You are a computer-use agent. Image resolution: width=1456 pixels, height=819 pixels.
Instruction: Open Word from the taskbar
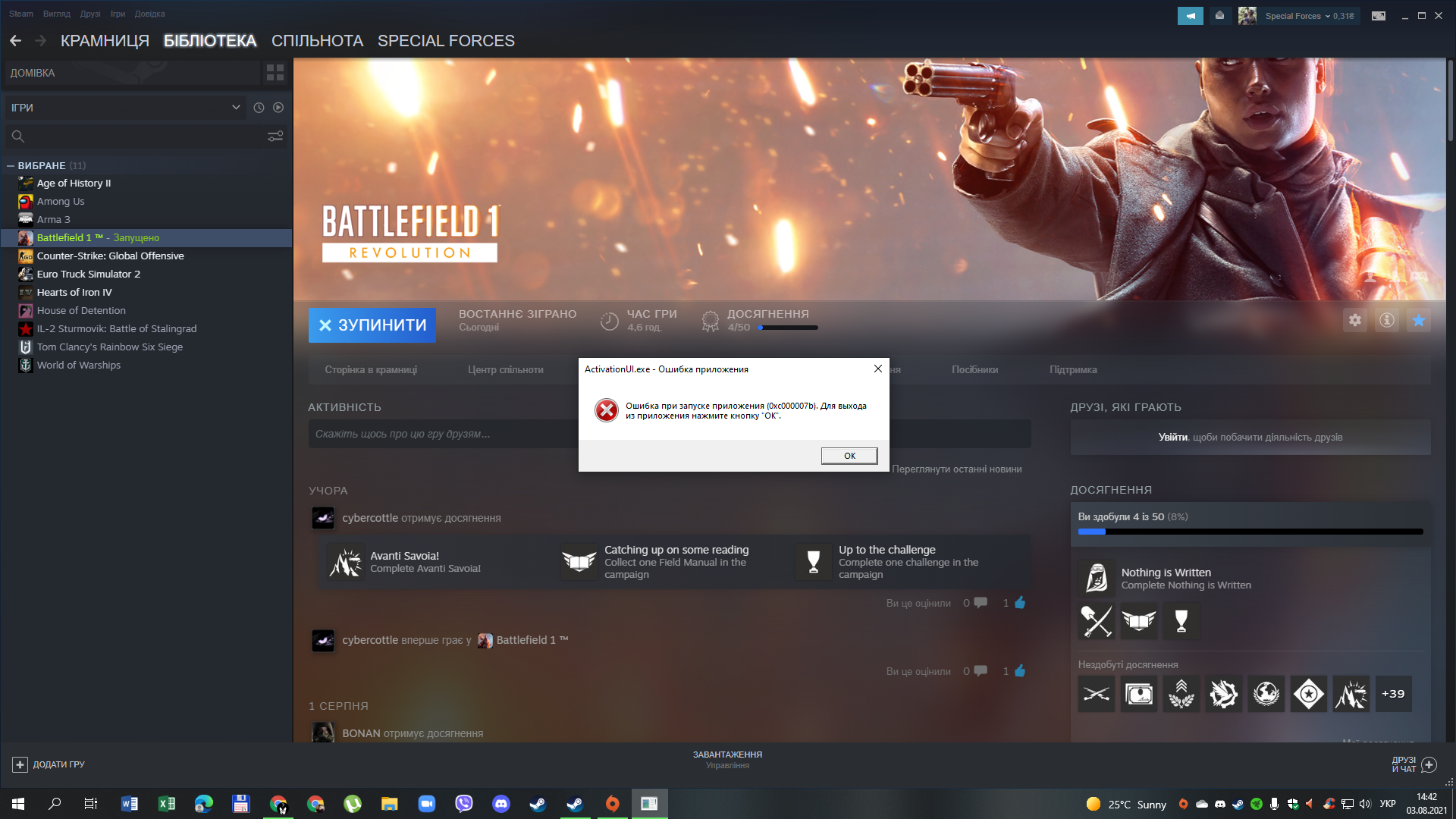coord(130,804)
